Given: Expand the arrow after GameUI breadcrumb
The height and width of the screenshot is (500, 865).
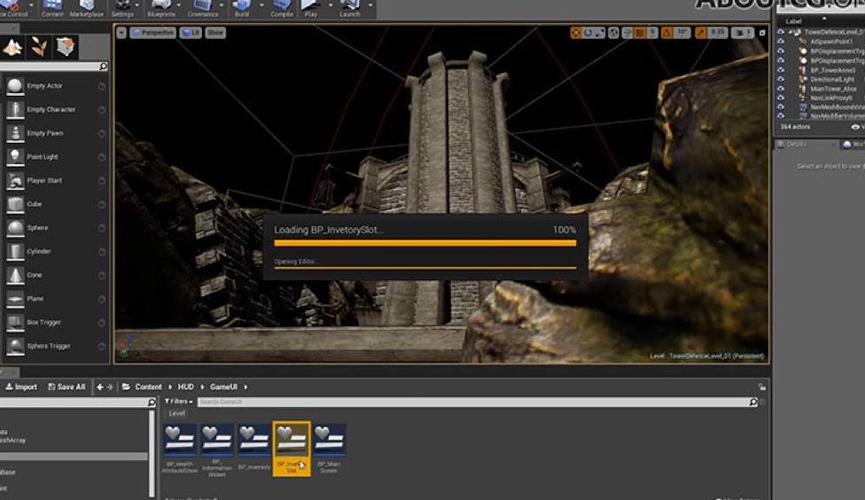Looking at the screenshot, I should pos(245,387).
